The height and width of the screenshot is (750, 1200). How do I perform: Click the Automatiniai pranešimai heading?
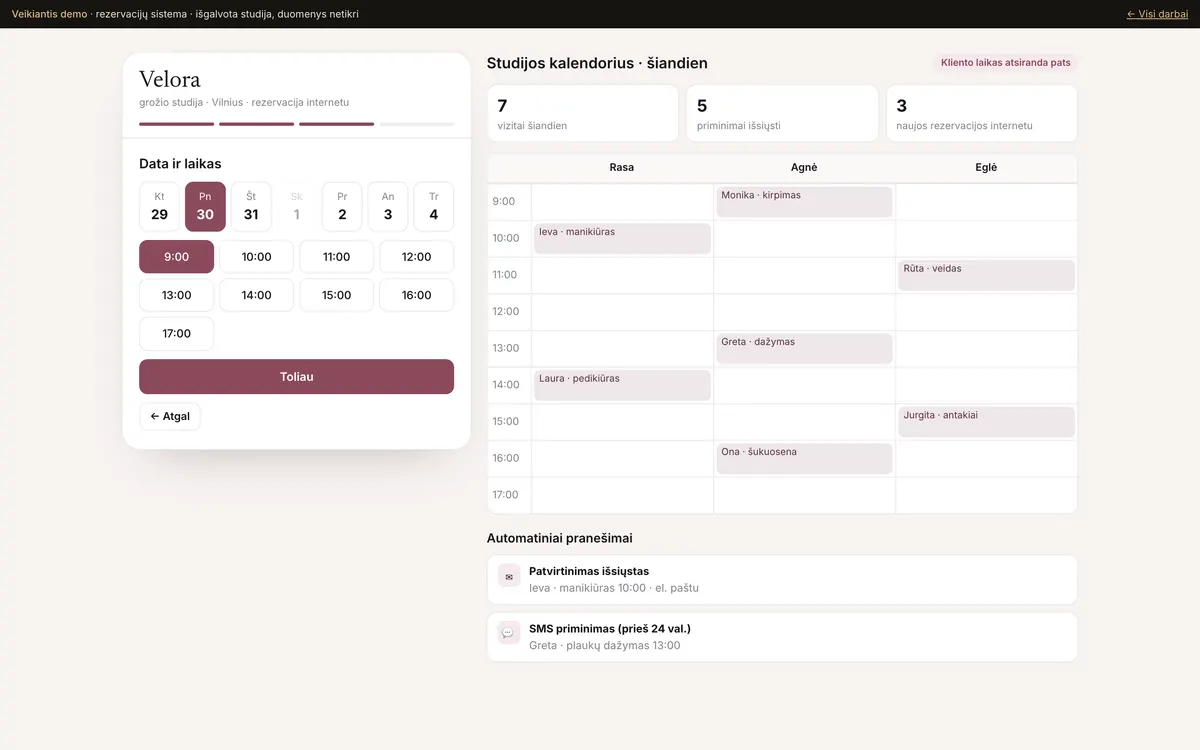[559, 538]
